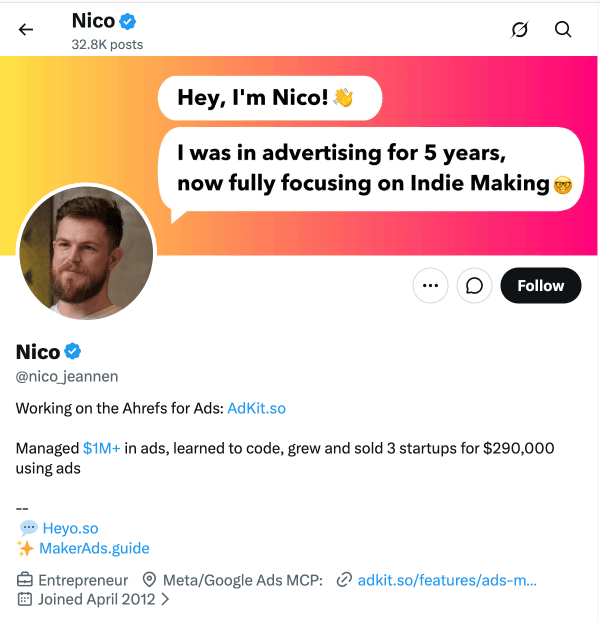Send a message via chat bubble icon

click(474, 285)
